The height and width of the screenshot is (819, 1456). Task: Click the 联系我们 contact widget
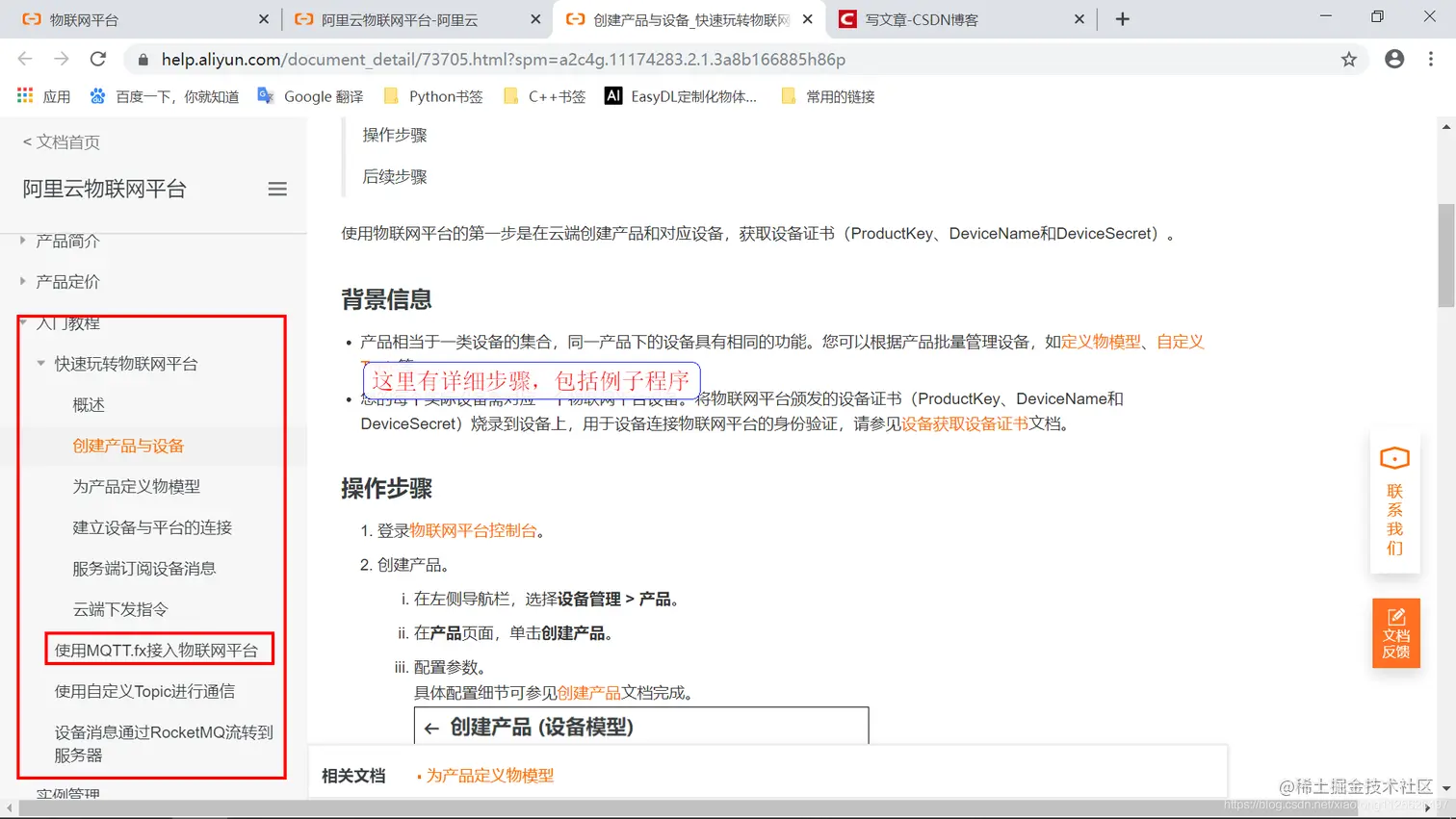[1394, 501]
